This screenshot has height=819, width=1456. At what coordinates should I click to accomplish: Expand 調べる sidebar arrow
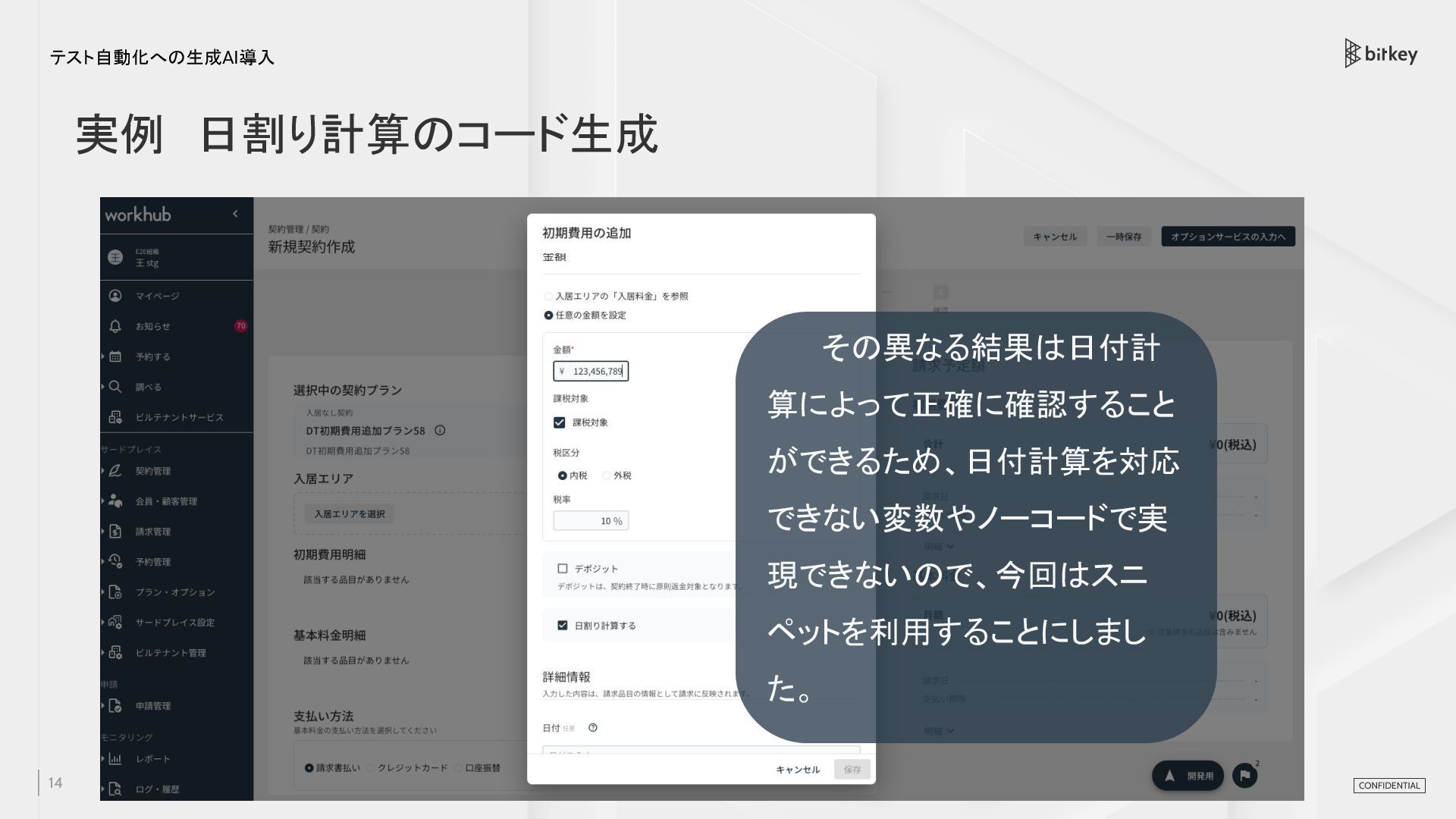pyautogui.click(x=103, y=387)
